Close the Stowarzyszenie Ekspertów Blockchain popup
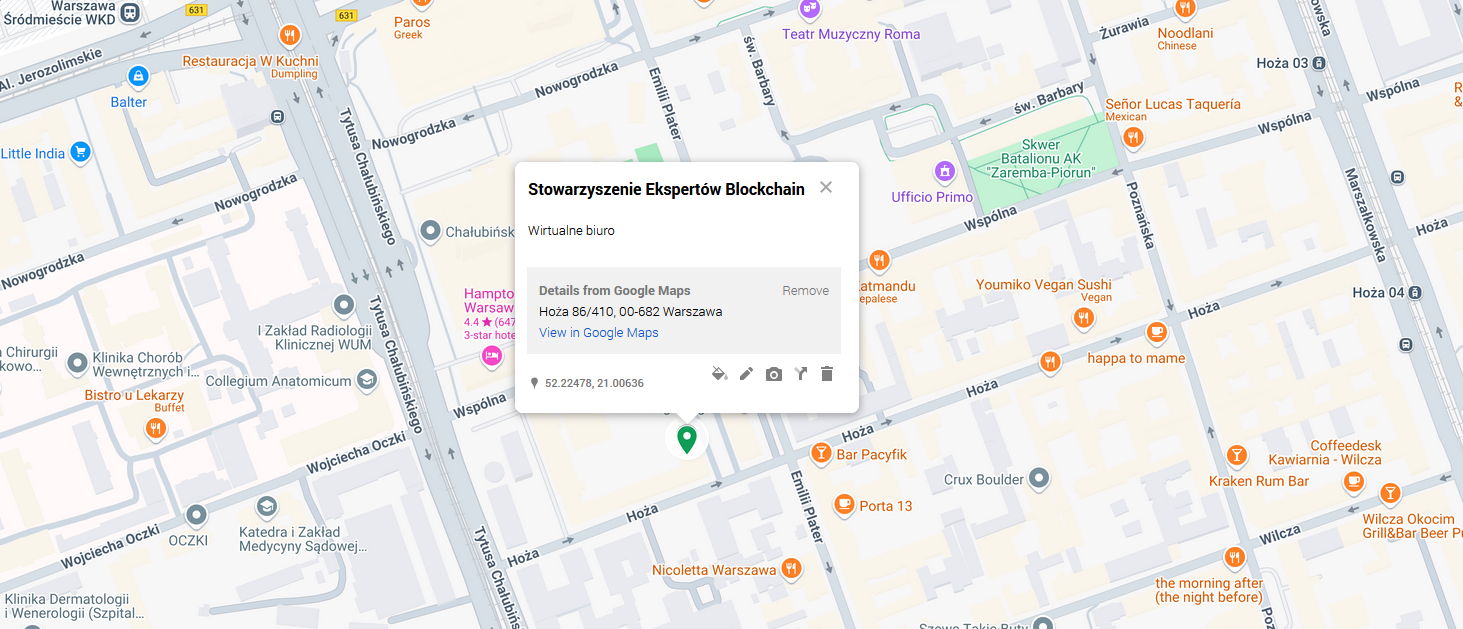The image size is (1463, 629). coord(826,187)
